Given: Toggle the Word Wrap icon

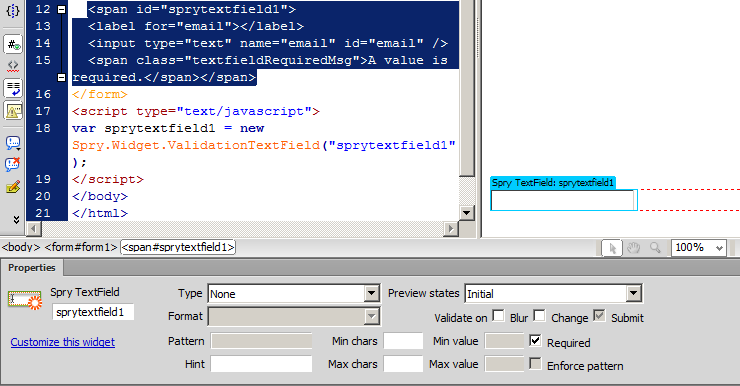Looking at the screenshot, I should [x=13, y=88].
